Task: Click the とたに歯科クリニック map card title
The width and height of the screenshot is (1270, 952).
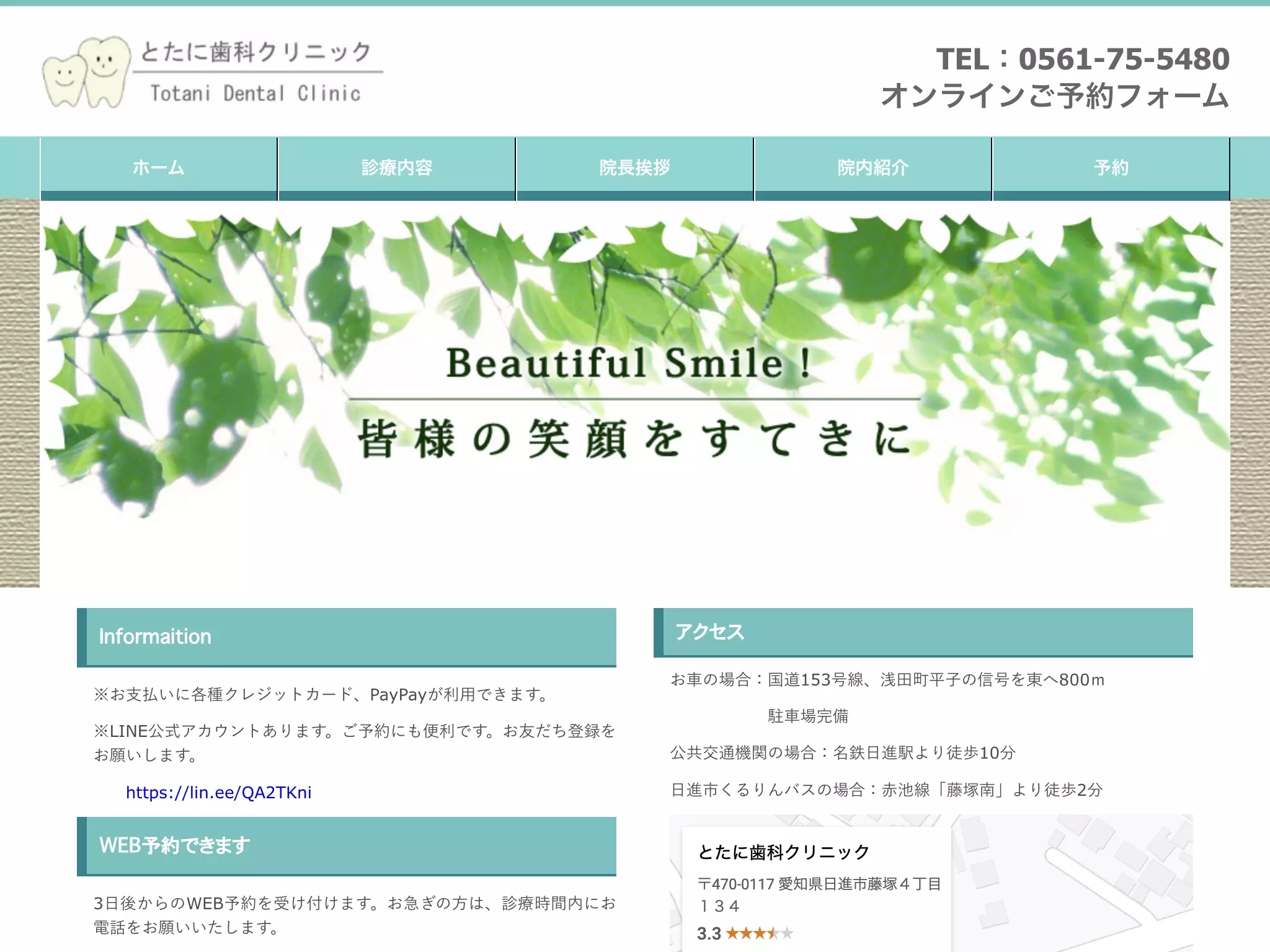Action: click(784, 852)
